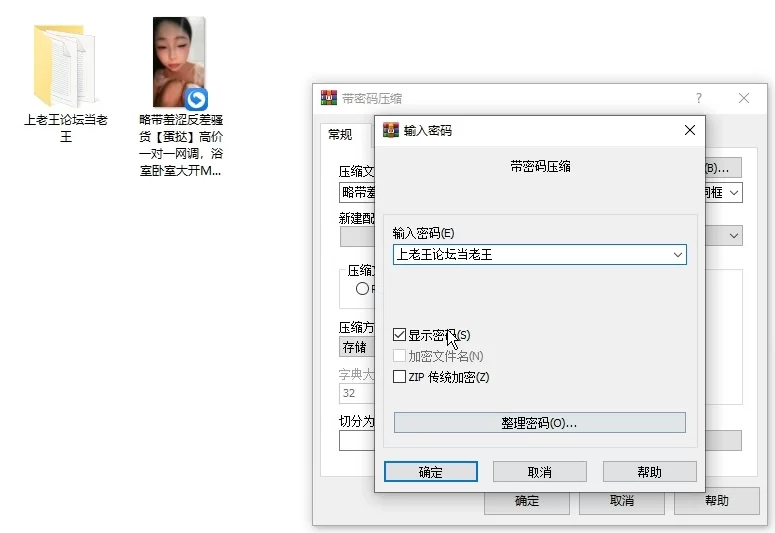Click the browse (B)... button in background window
Image resolution: width=775 pixels, height=533 pixels.
(x=723, y=168)
